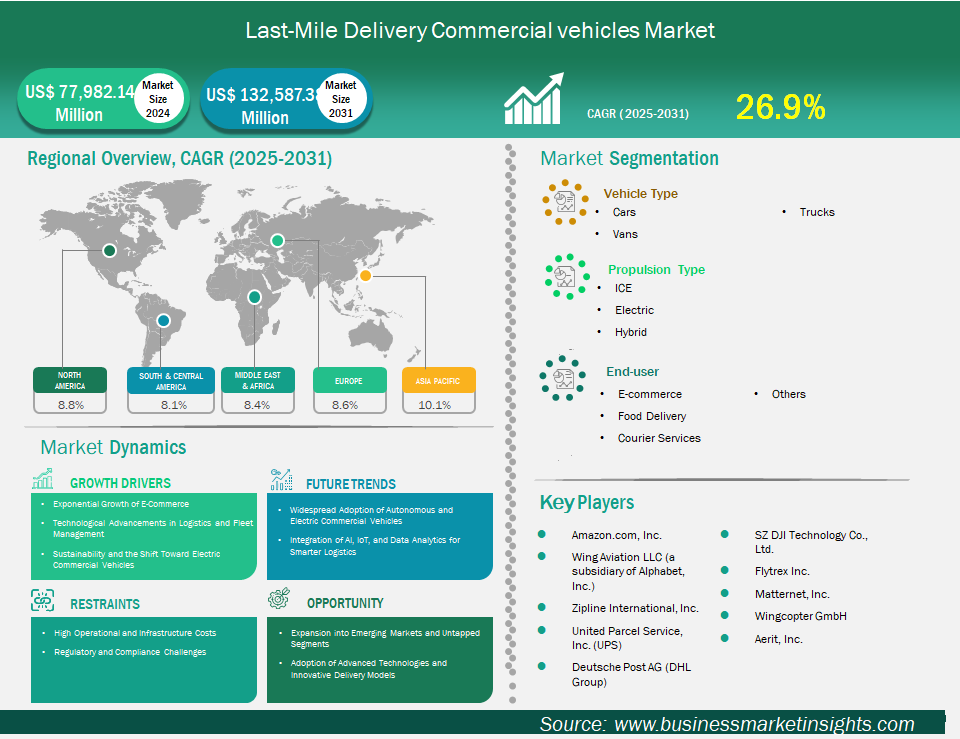Click the 10.1% Asia Pacific value
Image resolution: width=960 pixels, height=739 pixels.
435,405
